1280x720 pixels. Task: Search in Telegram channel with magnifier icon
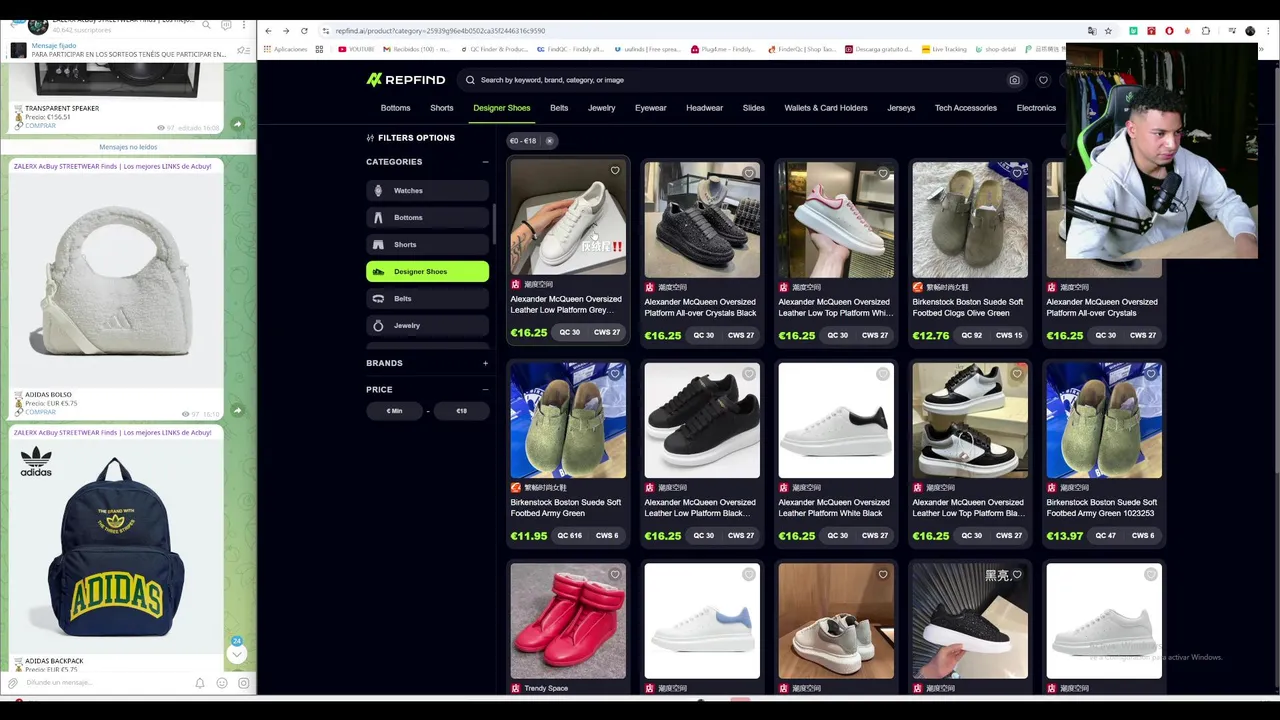point(206,25)
